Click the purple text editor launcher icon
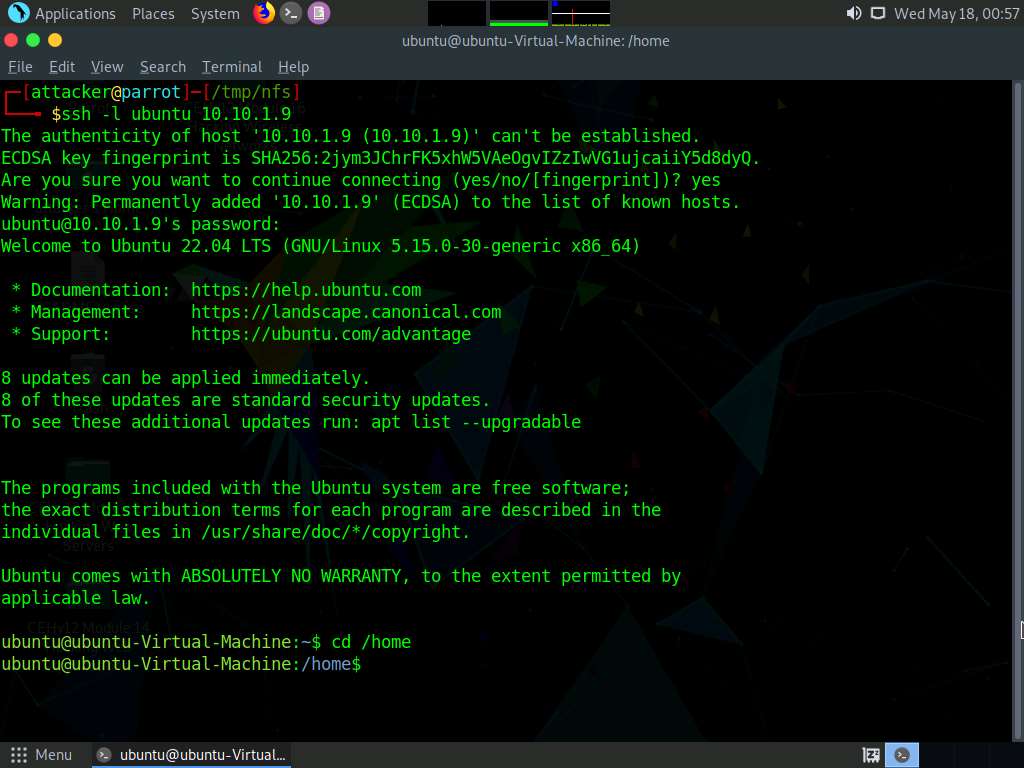The width and height of the screenshot is (1024, 768). (x=318, y=13)
